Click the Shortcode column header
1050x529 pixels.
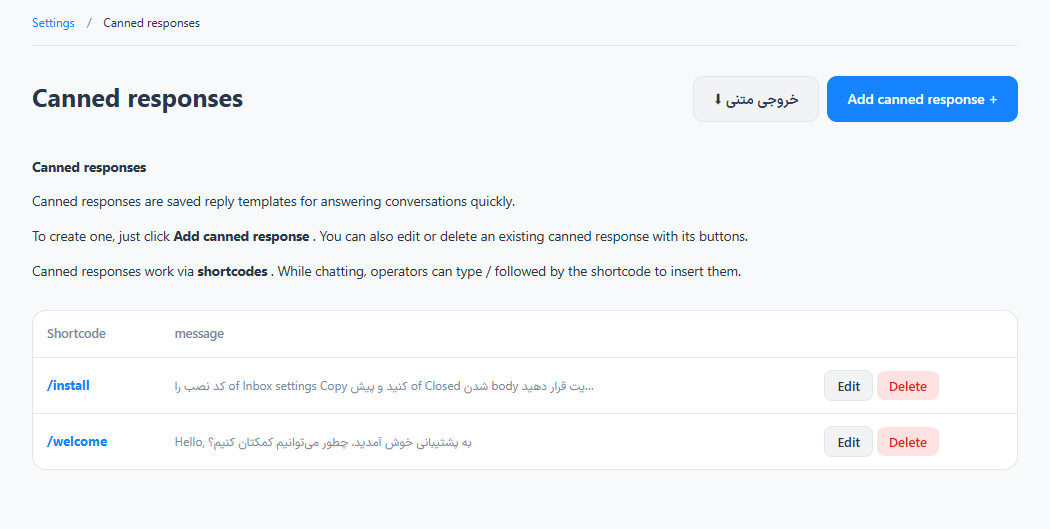[76, 333]
